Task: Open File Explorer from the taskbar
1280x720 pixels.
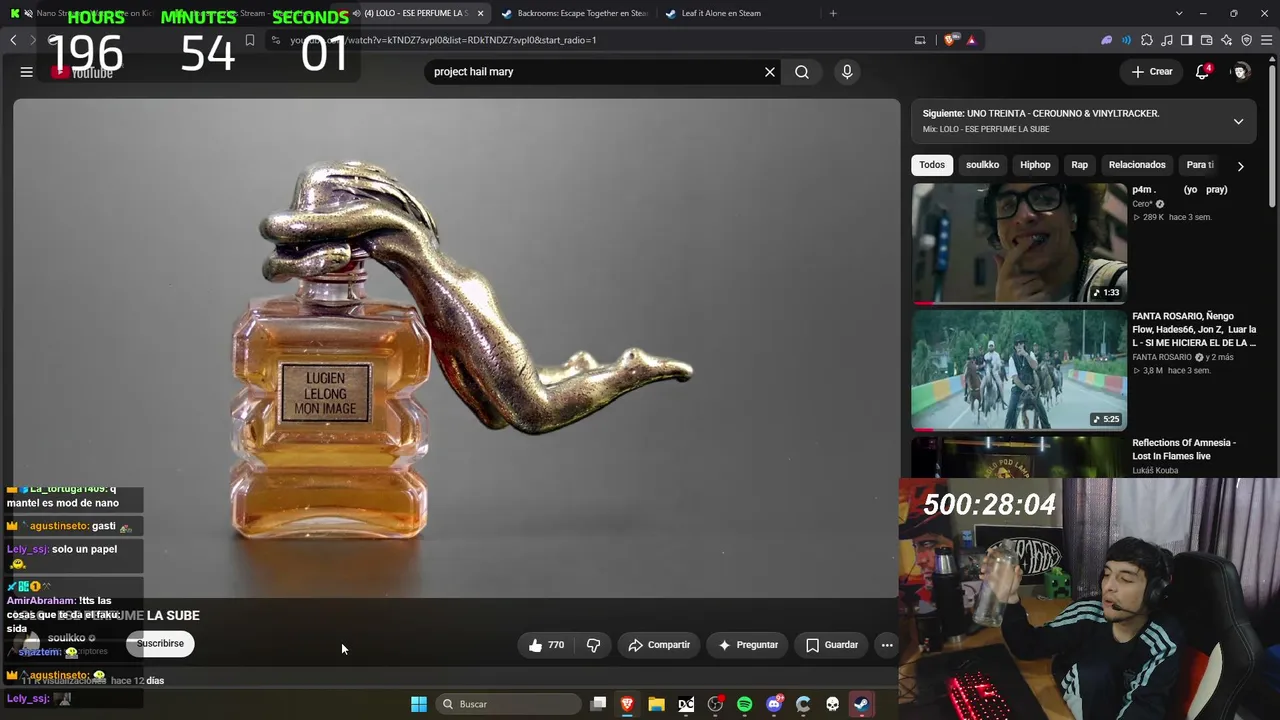Action: coord(656,704)
